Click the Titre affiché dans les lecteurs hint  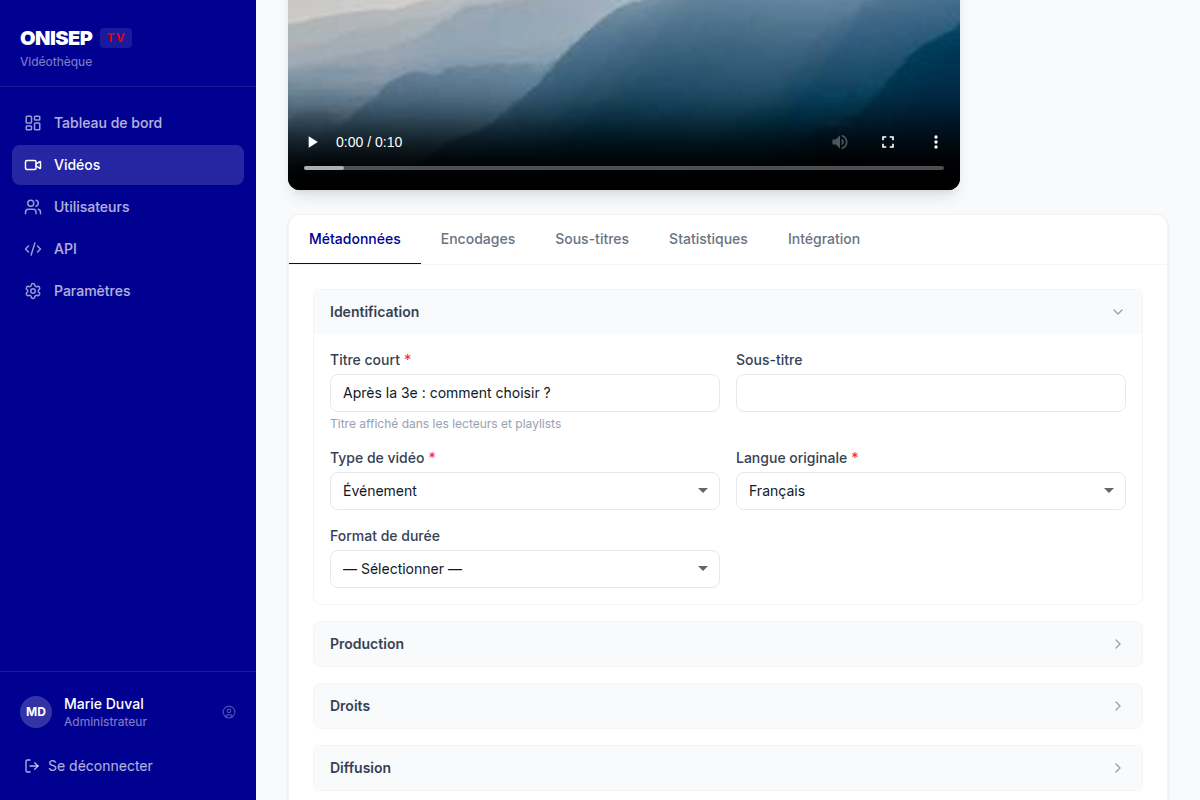[446, 424]
